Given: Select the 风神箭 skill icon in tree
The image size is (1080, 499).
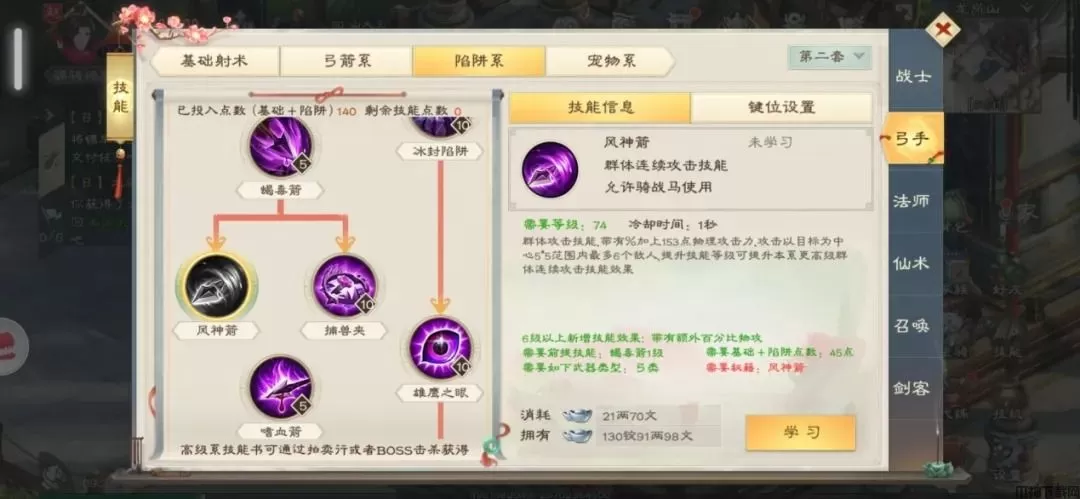Looking at the screenshot, I should [x=217, y=283].
